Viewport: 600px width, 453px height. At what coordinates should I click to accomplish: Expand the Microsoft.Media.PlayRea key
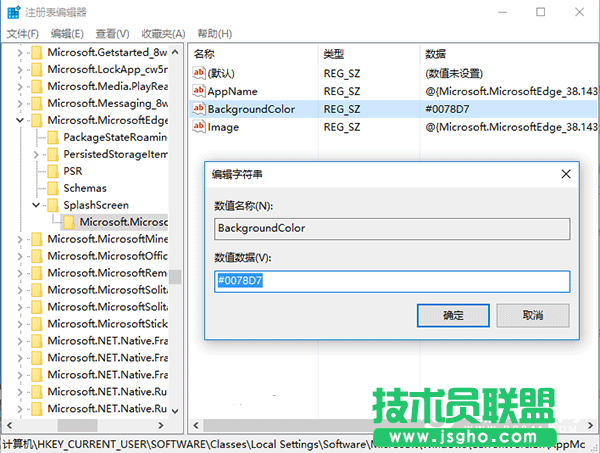click(x=20, y=86)
